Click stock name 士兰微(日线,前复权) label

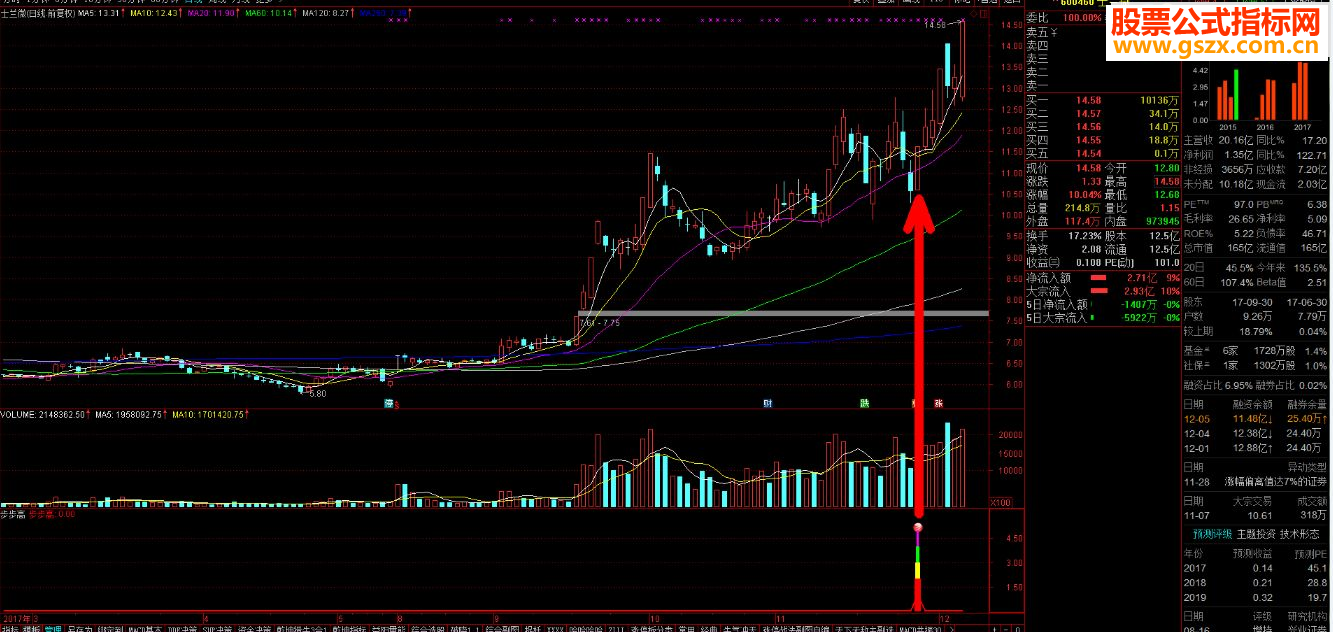38,14
